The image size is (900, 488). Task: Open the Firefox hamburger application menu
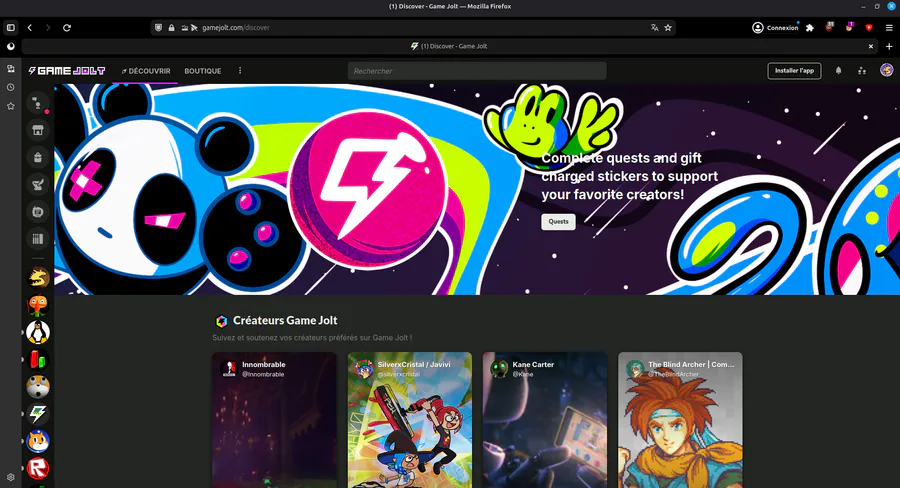click(889, 28)
